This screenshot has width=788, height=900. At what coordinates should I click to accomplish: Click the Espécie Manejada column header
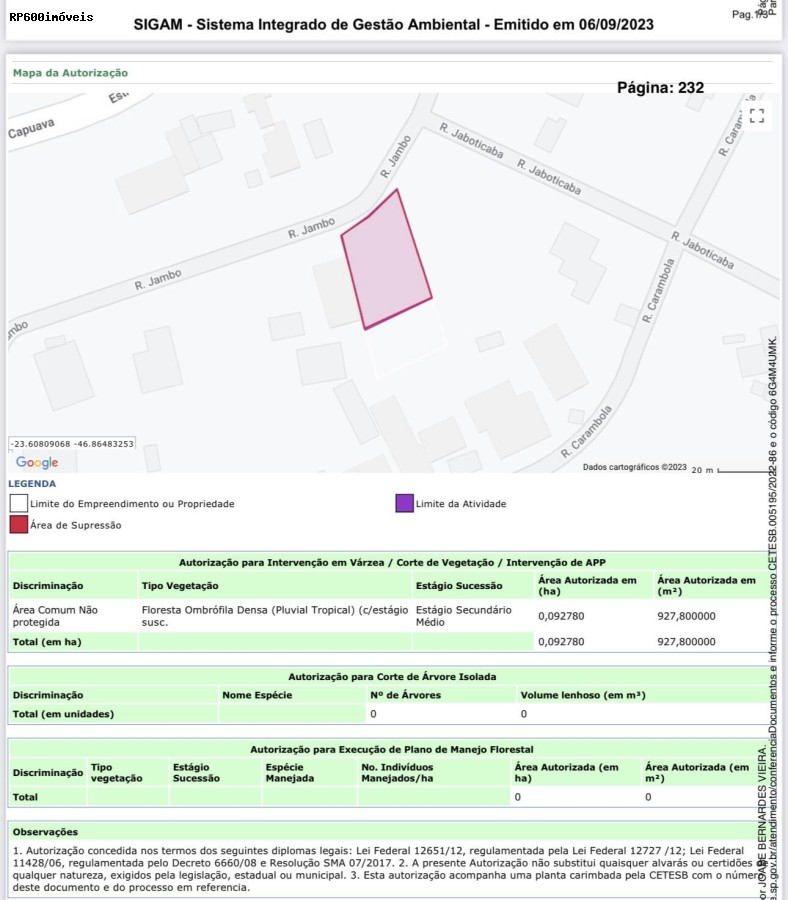(290, 772)
